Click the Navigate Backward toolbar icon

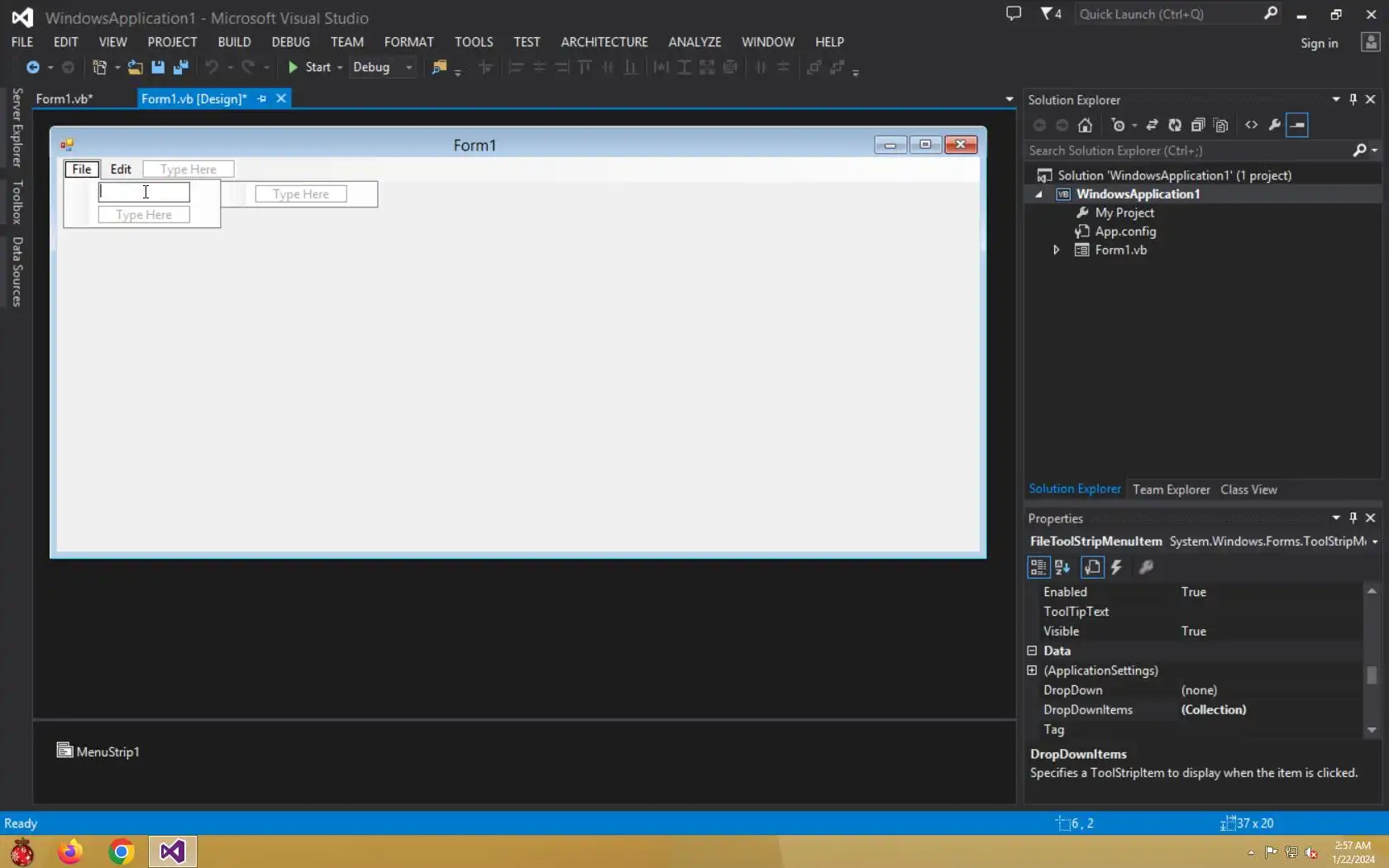tap(33, 67)
